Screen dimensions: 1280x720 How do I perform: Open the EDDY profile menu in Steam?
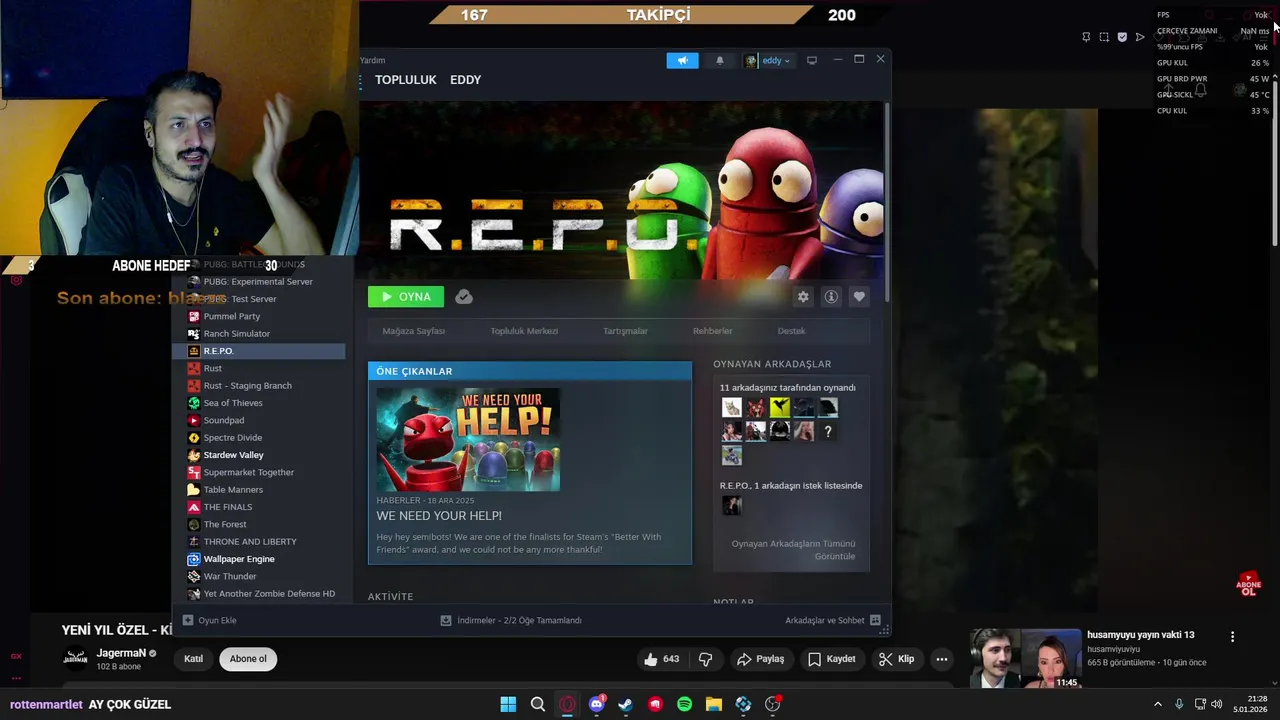pos(465,80)
